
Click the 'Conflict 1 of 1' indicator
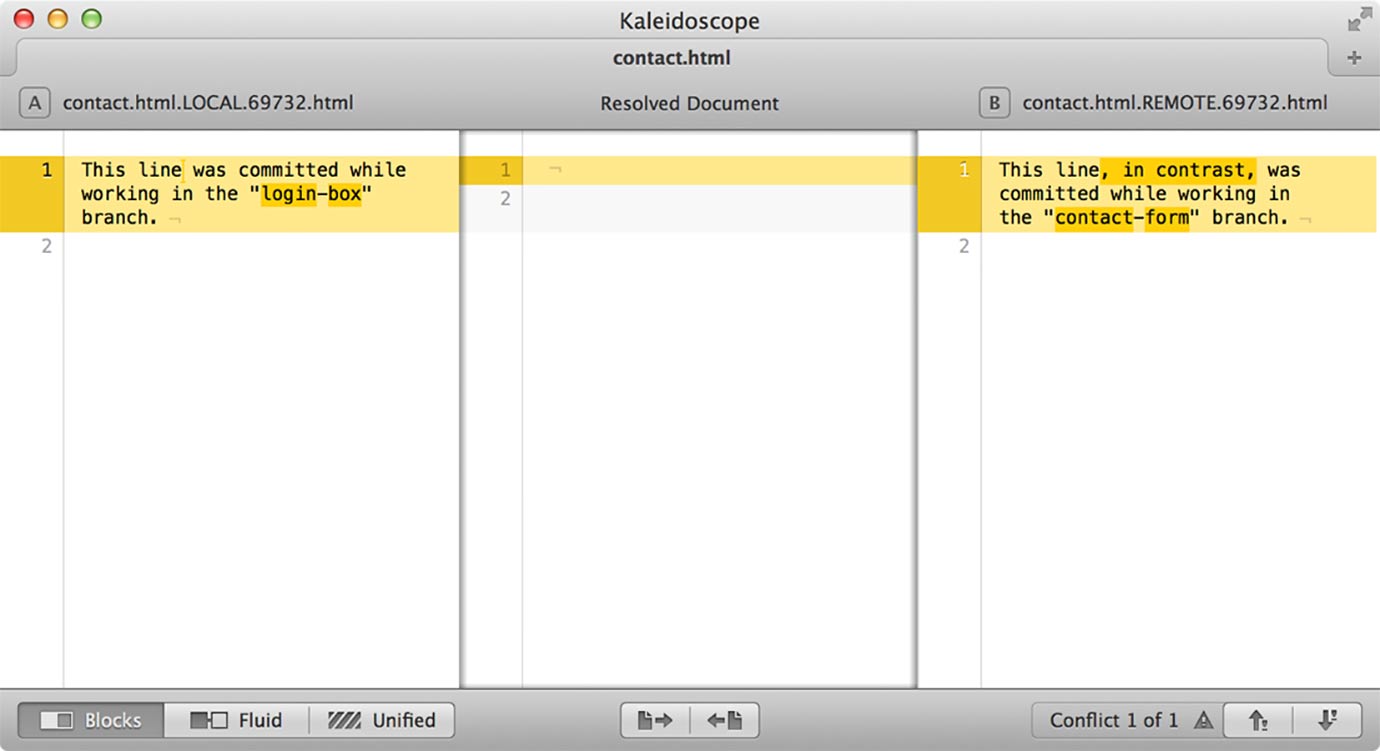(1113, 720)
